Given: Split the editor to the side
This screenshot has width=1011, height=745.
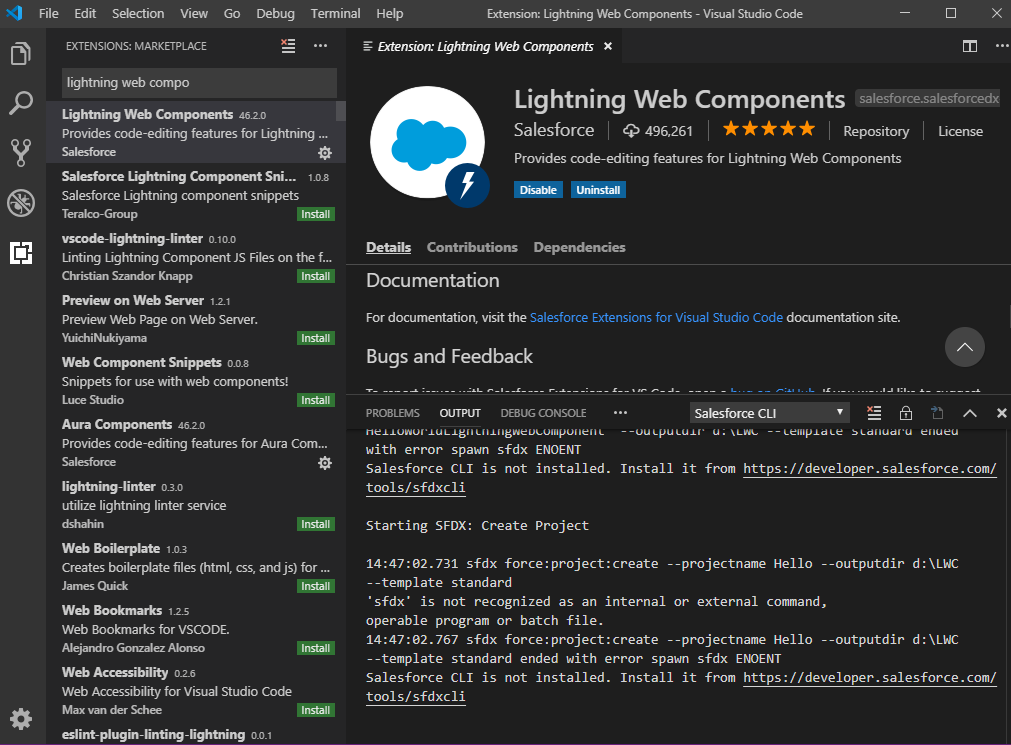Looking at the screenshot, I should (969, 46).
